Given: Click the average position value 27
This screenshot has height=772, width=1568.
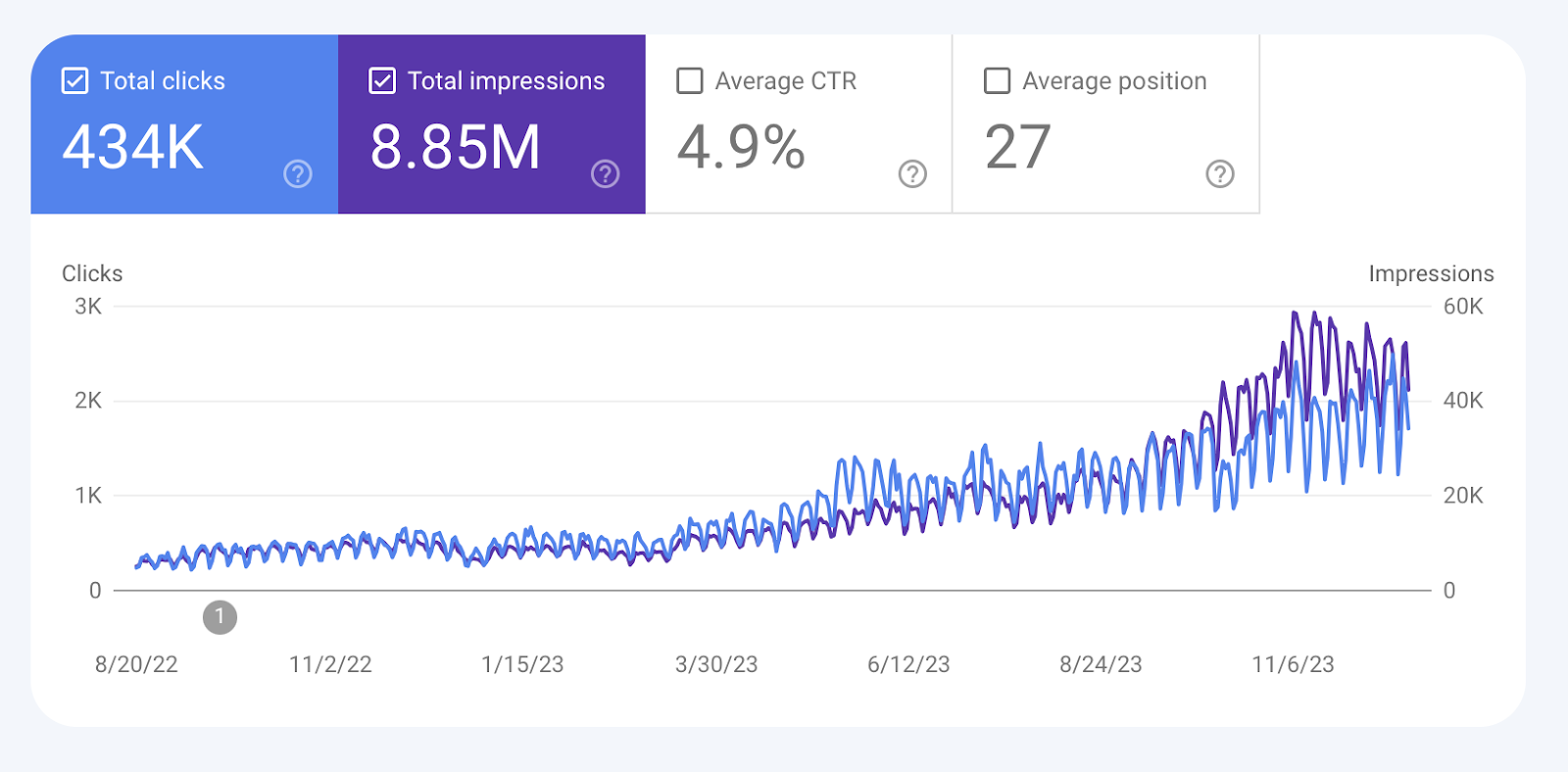Looking at the screenshot, I should [1018, 148].
